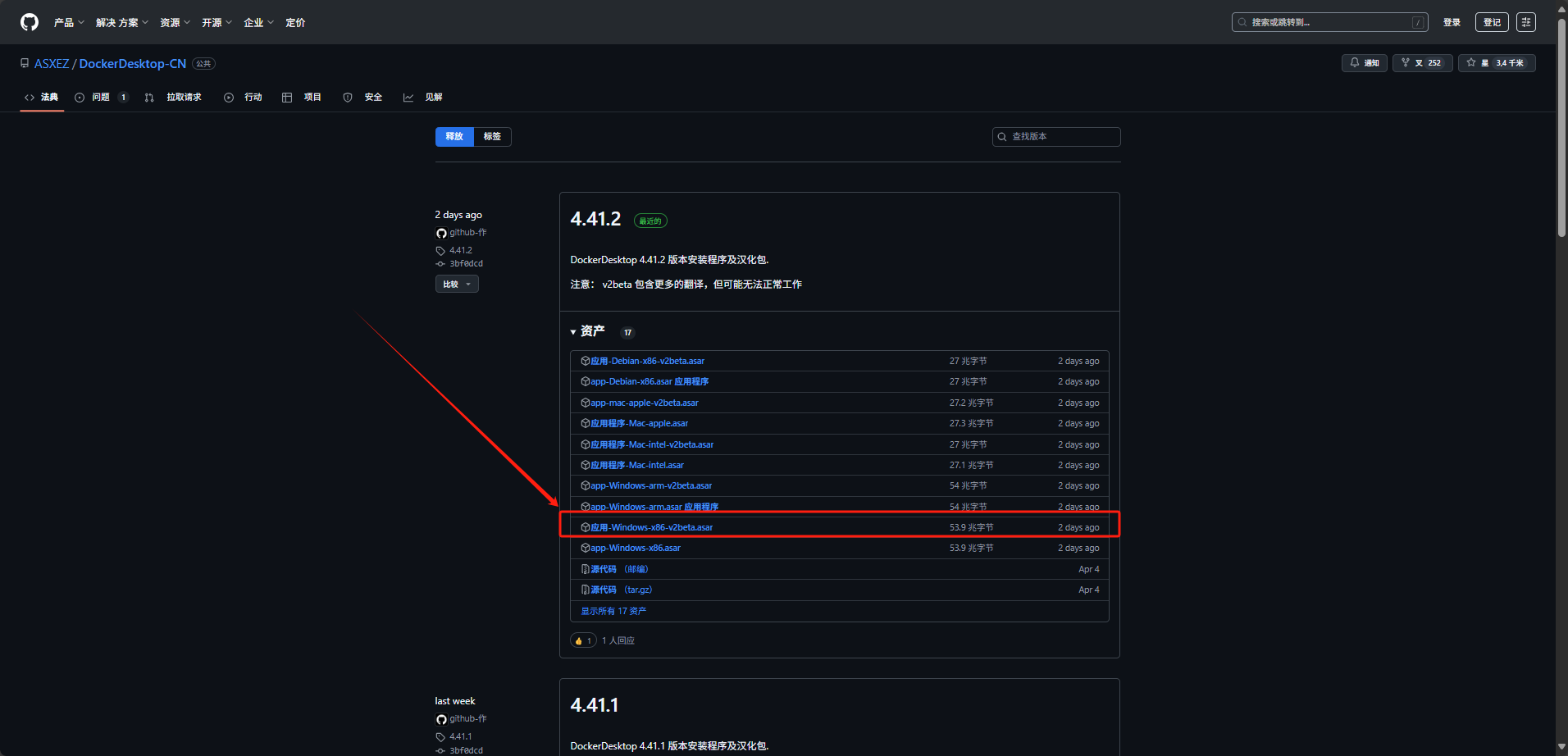This screenshot has height=756, width=1568.
Task: Click file-zip icon beside 源代码 (tar.gz)
Action: pos(586,590)
